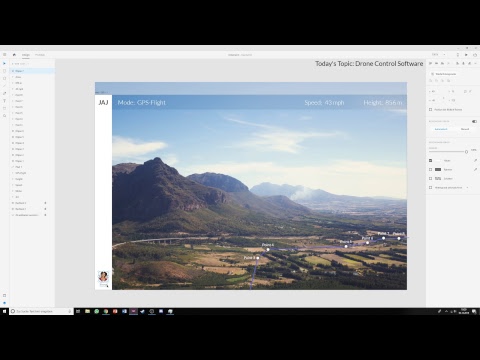Screen dimensions: 480x360
Task: Open the Windows Start menu
Action: click(4, 311)
